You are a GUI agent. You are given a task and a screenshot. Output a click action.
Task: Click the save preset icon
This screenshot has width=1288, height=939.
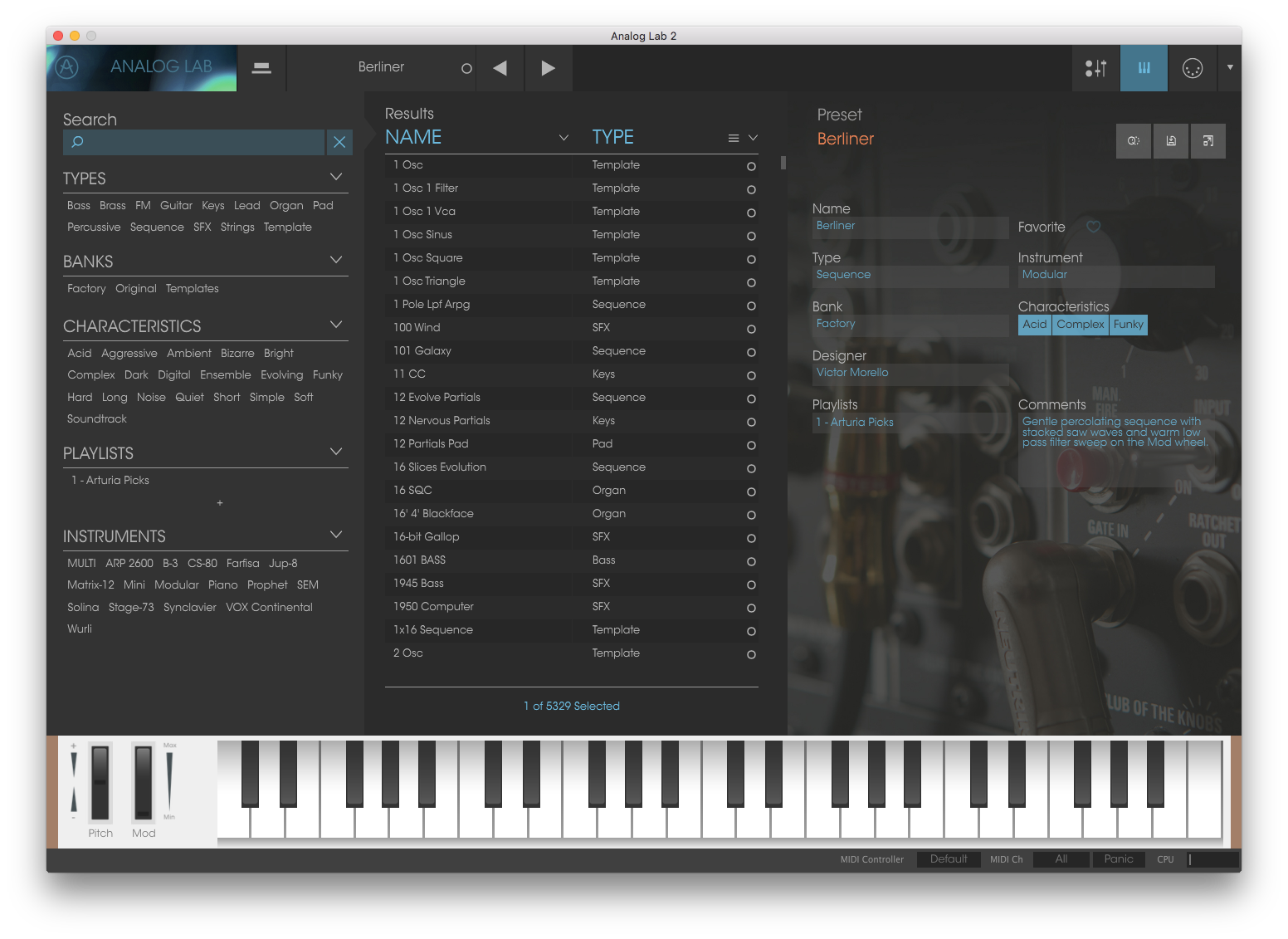(1171, 141)
